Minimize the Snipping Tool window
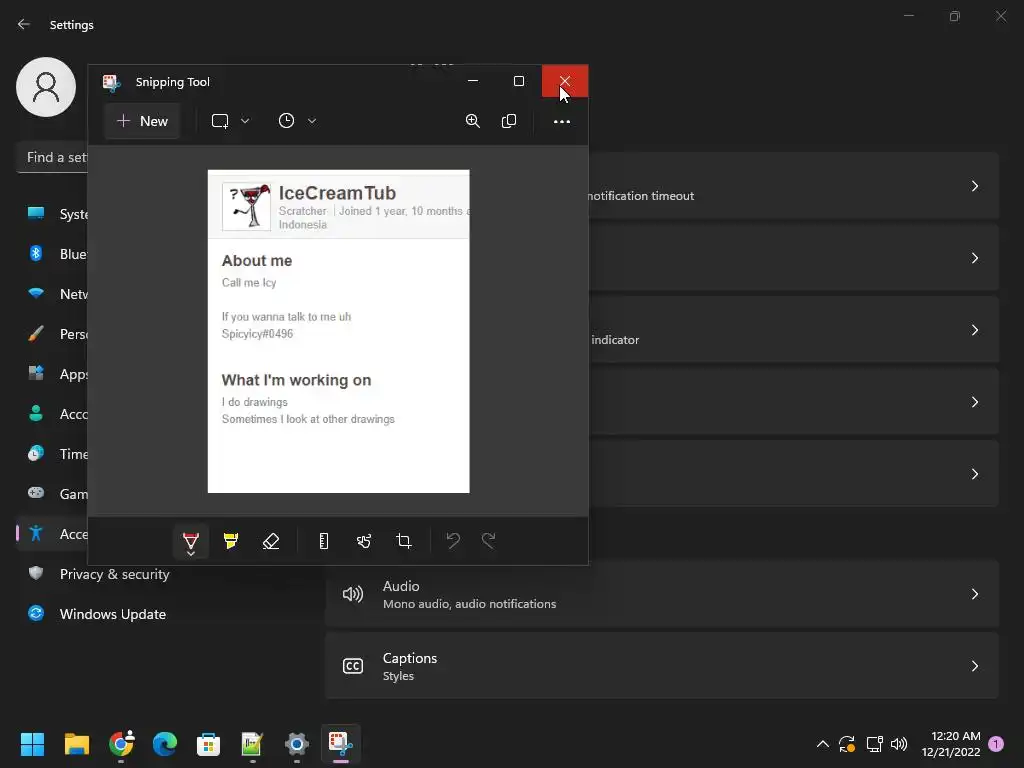Viewport: 1024px width, 768px height. coord(473,81)
